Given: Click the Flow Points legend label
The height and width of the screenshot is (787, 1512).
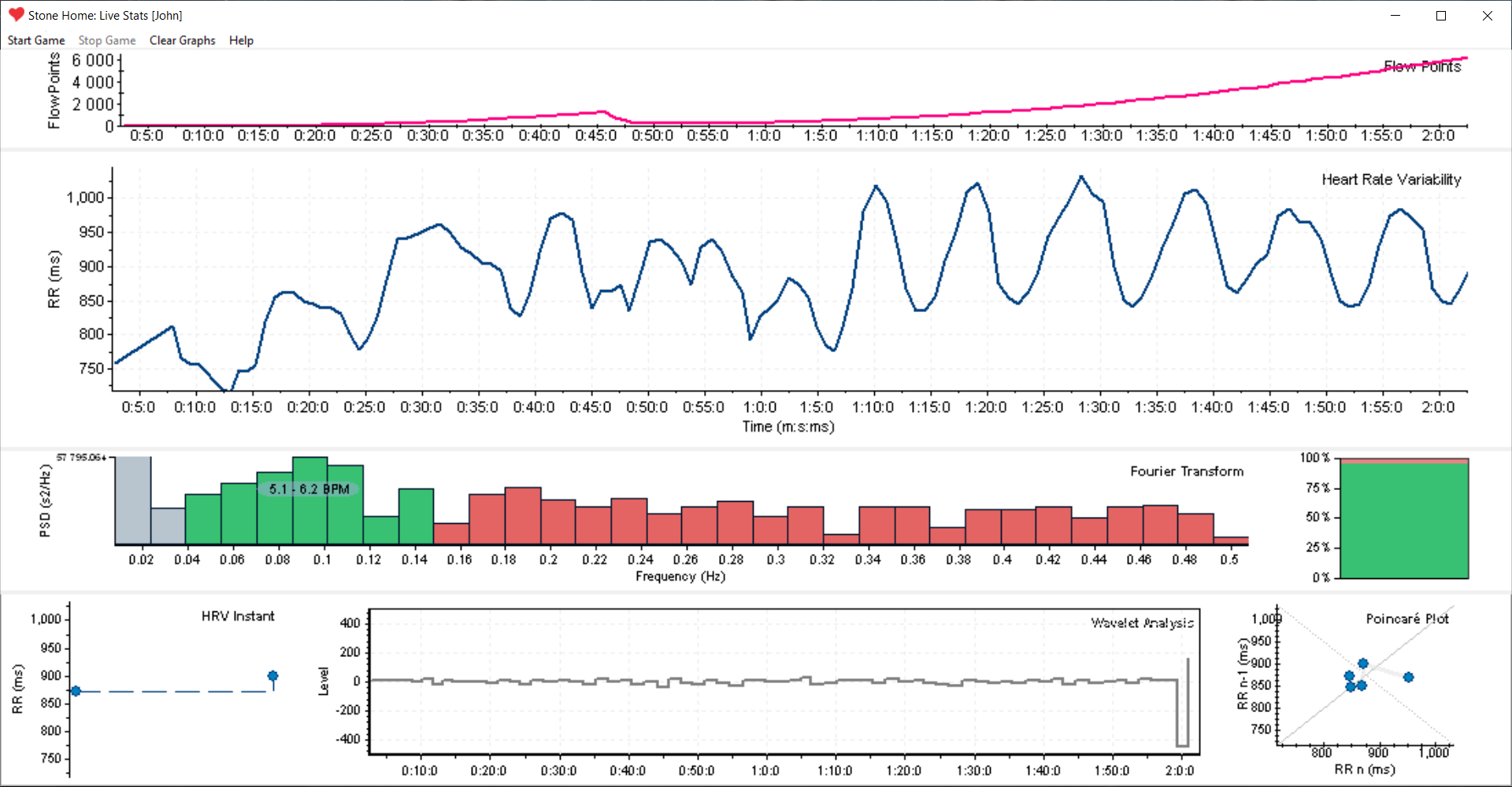Looking at the screenshot, I should pos(1422,66).
